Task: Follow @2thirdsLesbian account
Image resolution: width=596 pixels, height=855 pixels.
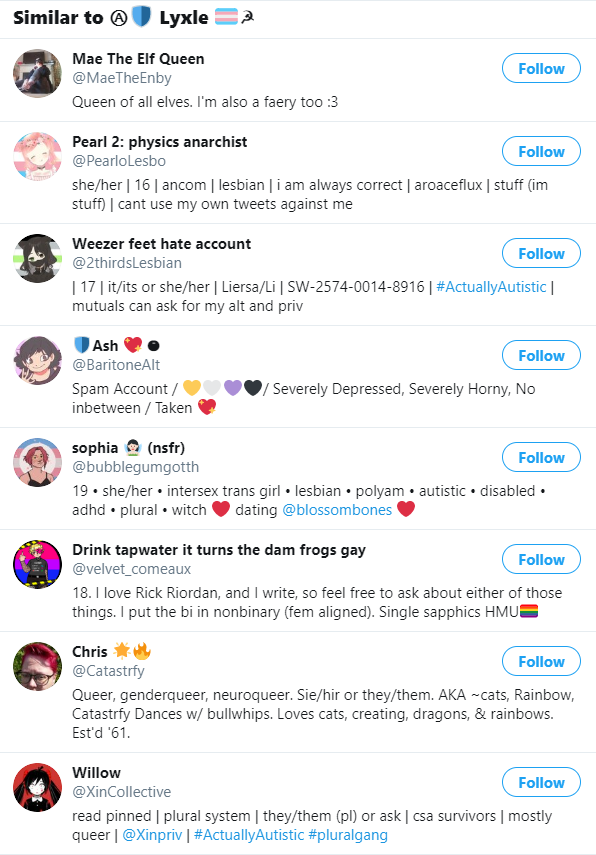Action: 541,253
